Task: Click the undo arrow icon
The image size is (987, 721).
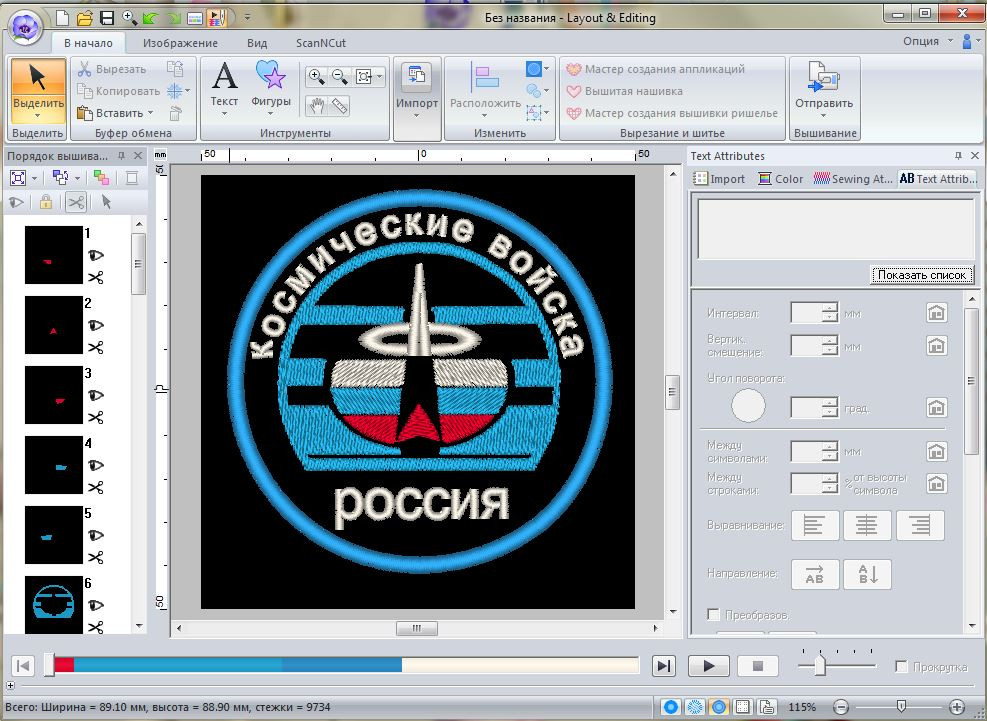Action: 150,18
